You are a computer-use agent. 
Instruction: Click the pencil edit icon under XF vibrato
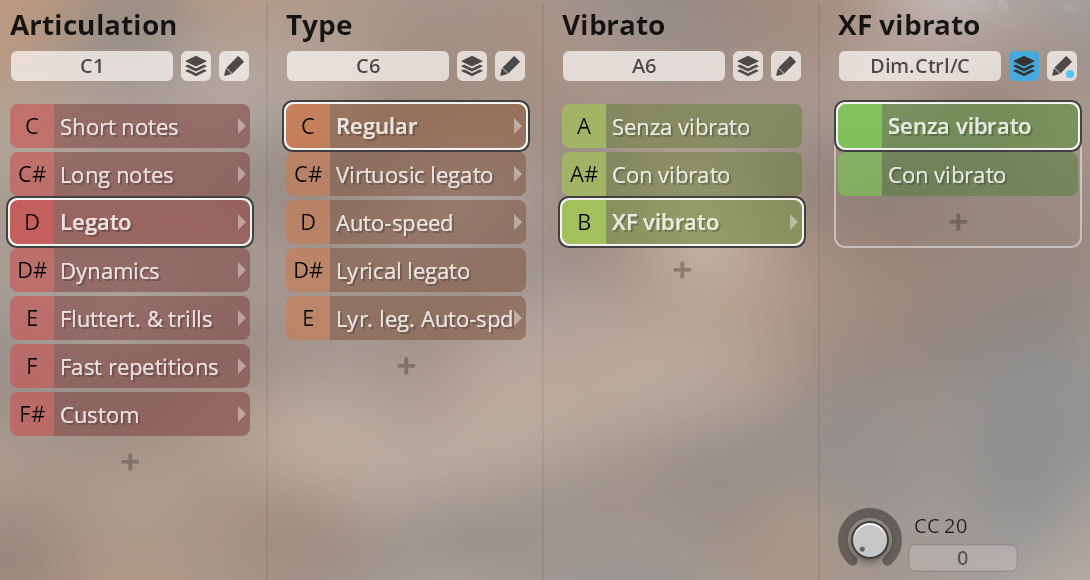point(1061,66)
